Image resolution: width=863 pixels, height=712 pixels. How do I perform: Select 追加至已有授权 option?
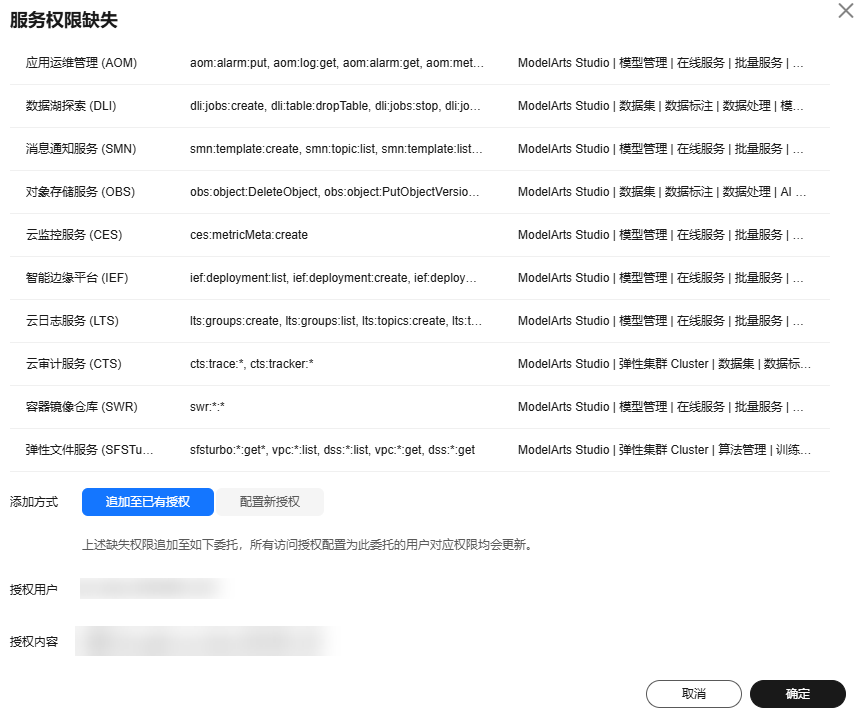click(x=148, y=502)
